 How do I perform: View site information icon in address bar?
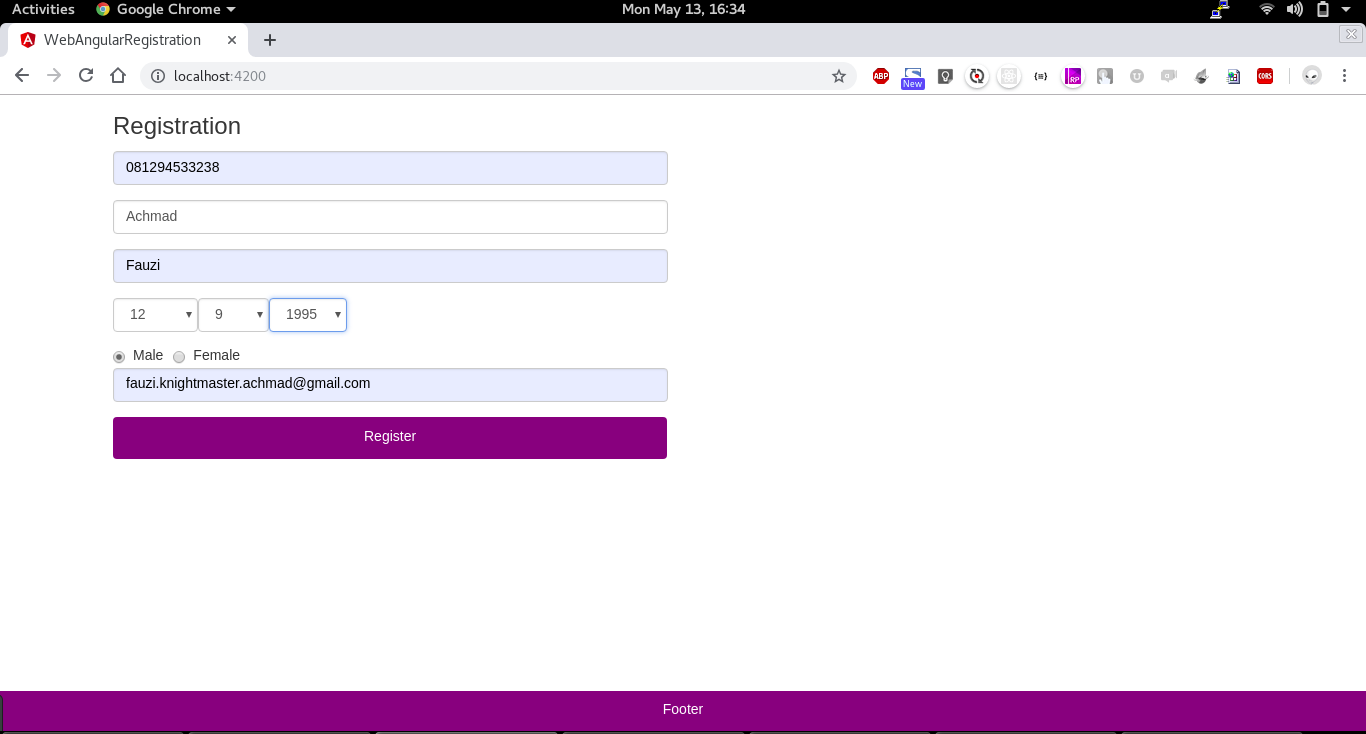coord(157,76)
